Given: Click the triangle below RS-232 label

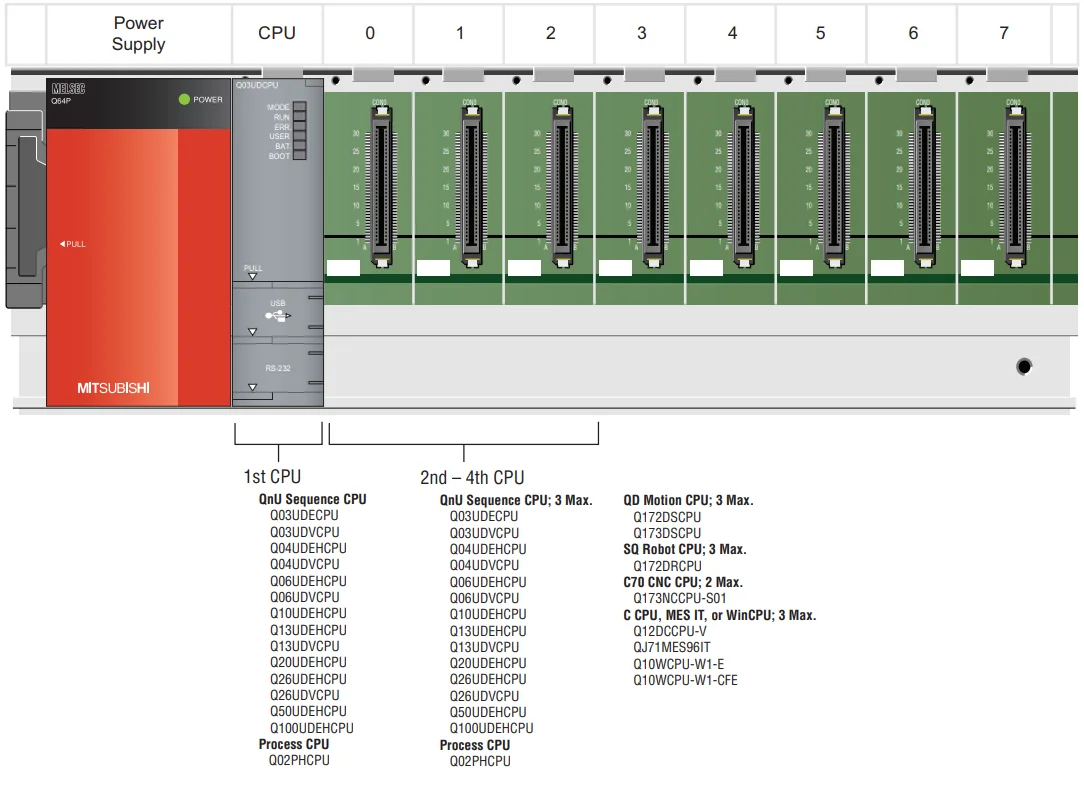Looking at the screenshot, I should coord(252,387).
